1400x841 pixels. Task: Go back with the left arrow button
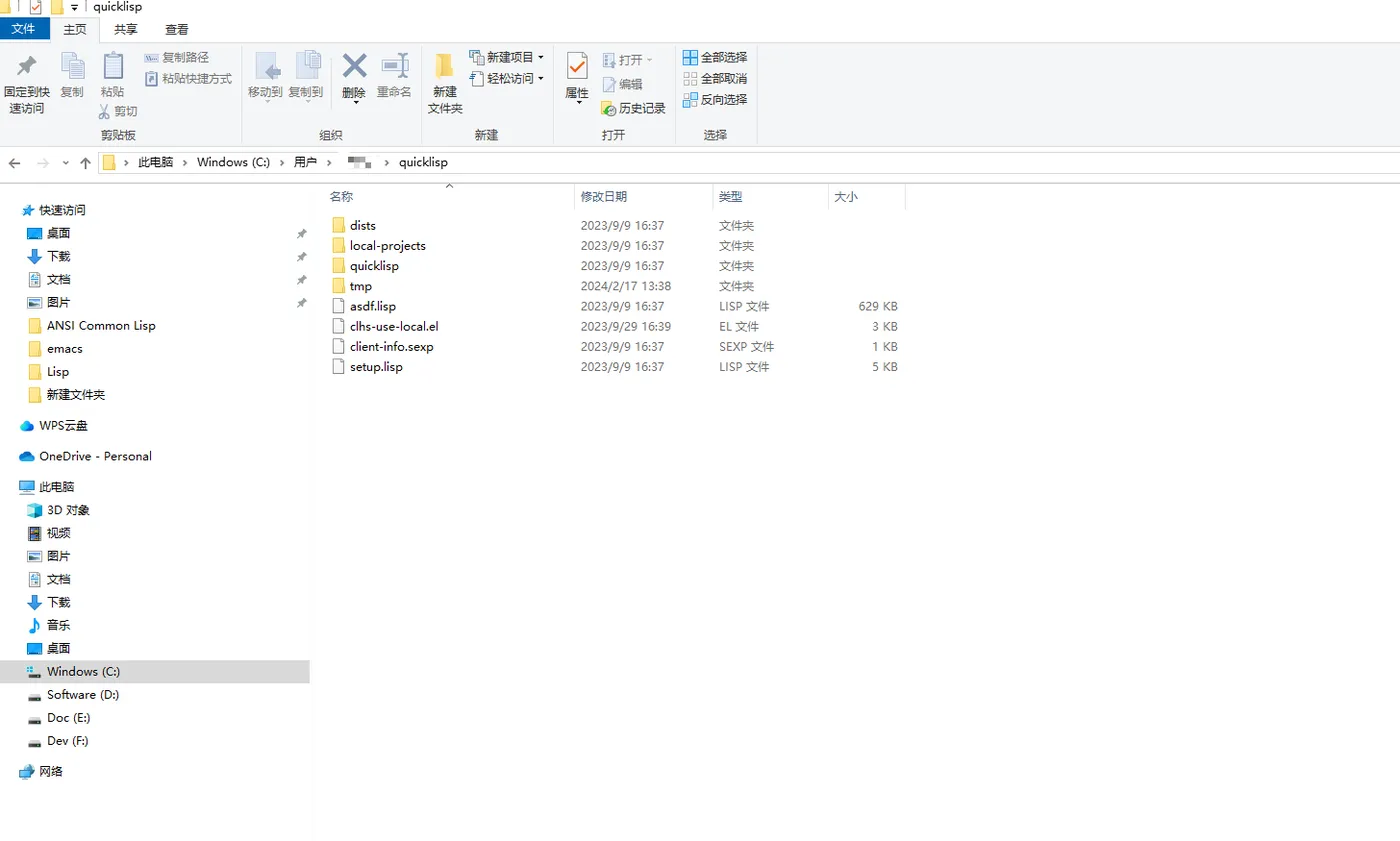tap(15, 163)
